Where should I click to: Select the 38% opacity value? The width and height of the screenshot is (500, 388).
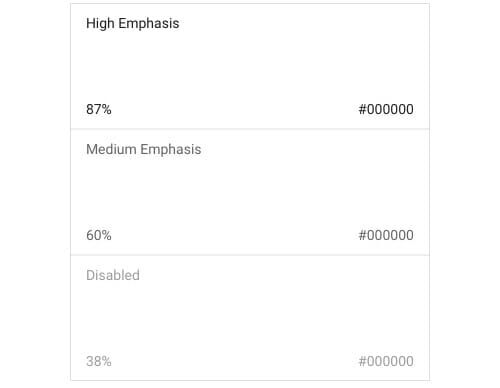99,361
